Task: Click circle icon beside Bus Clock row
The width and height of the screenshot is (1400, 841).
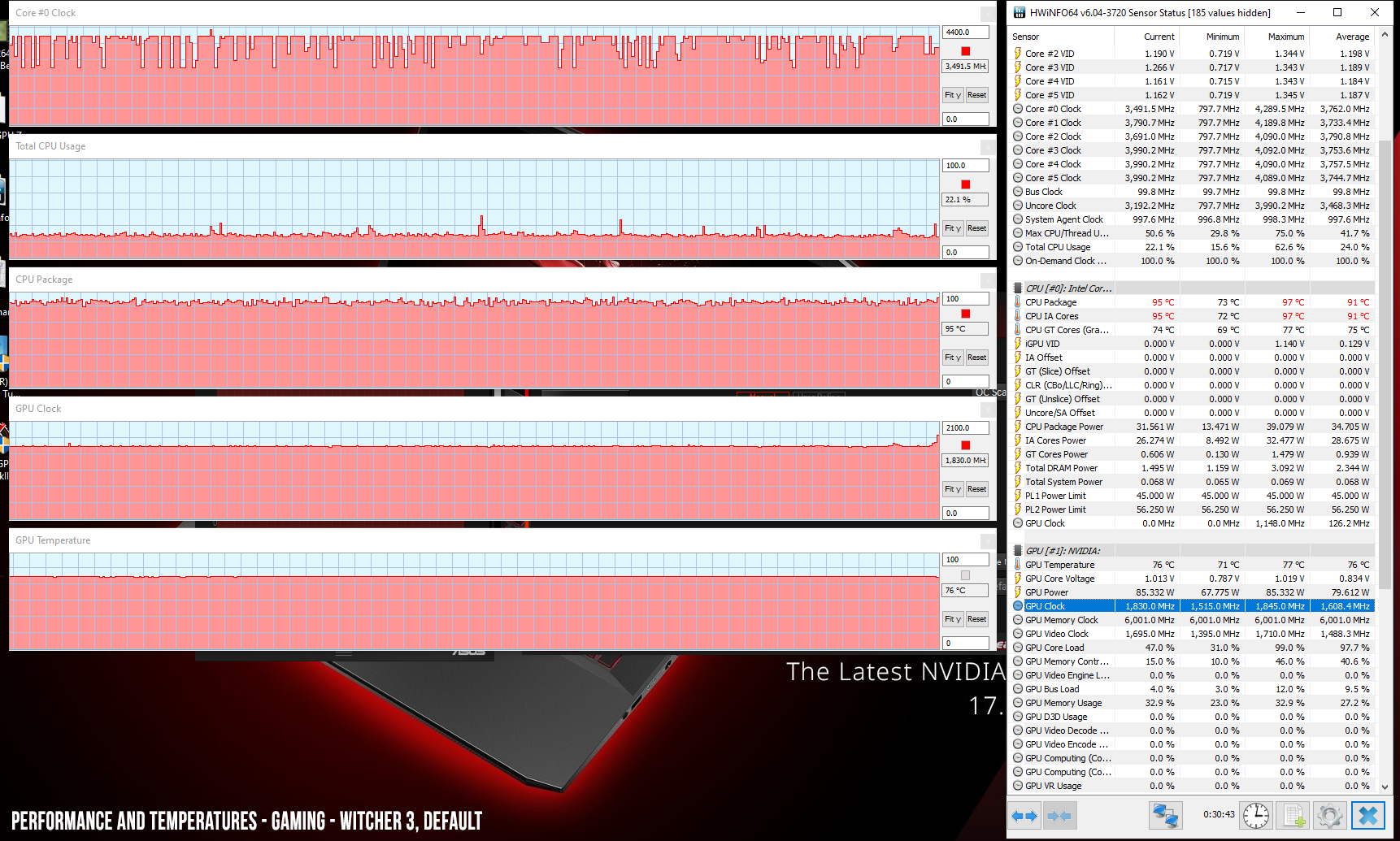Action: click(1018, 192)
